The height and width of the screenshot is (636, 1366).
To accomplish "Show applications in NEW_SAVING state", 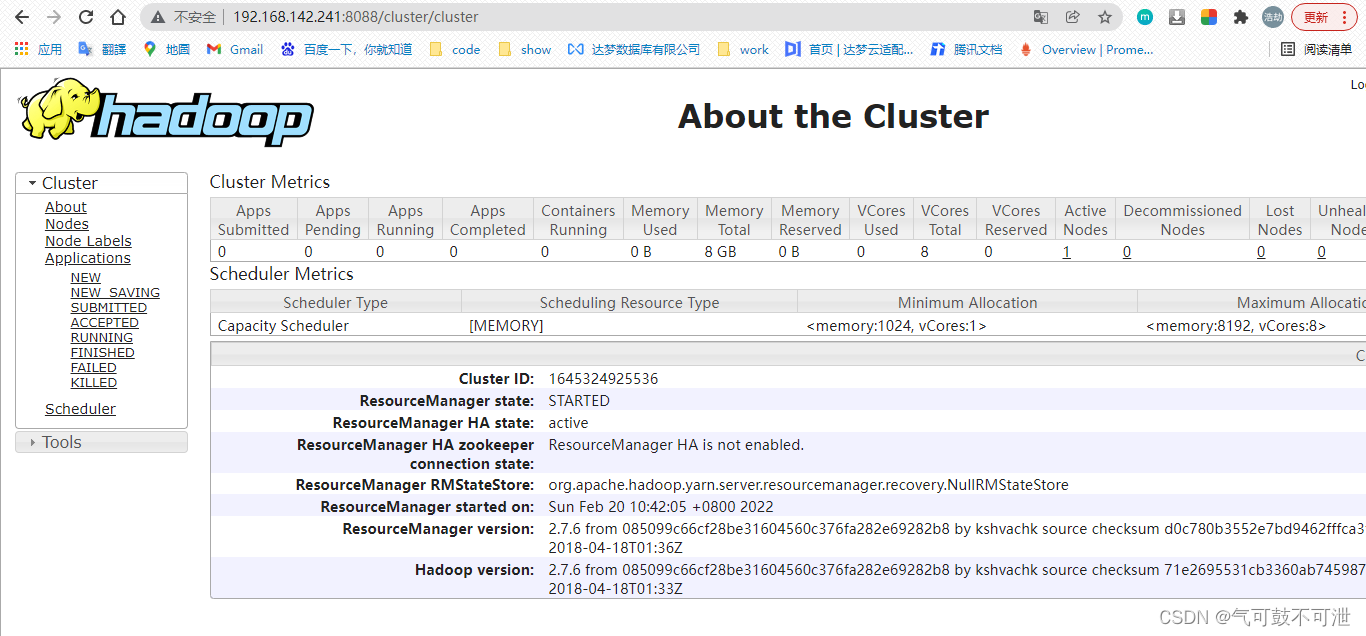I will coord(115,293).
